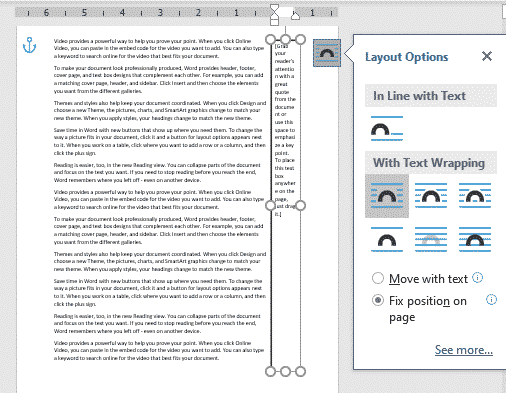Click the left indent square marker on ruler
The image size is (506, 393).
click(274, 22)
